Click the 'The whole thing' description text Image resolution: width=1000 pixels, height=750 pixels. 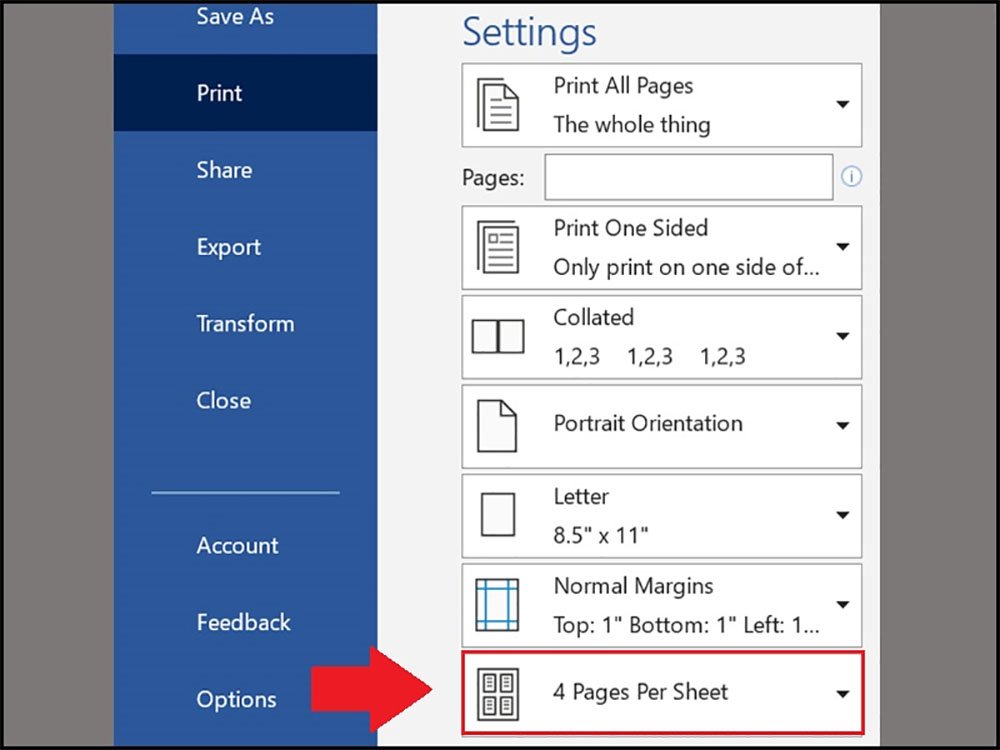click(x=631, y=124)
